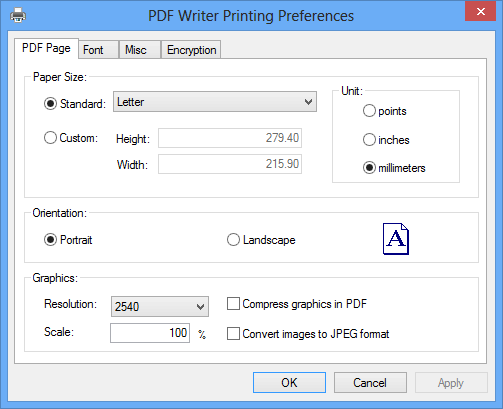Screen dimensions: 503x409
Task: Select Portrait orientation
Action: [x=50, y=240]
